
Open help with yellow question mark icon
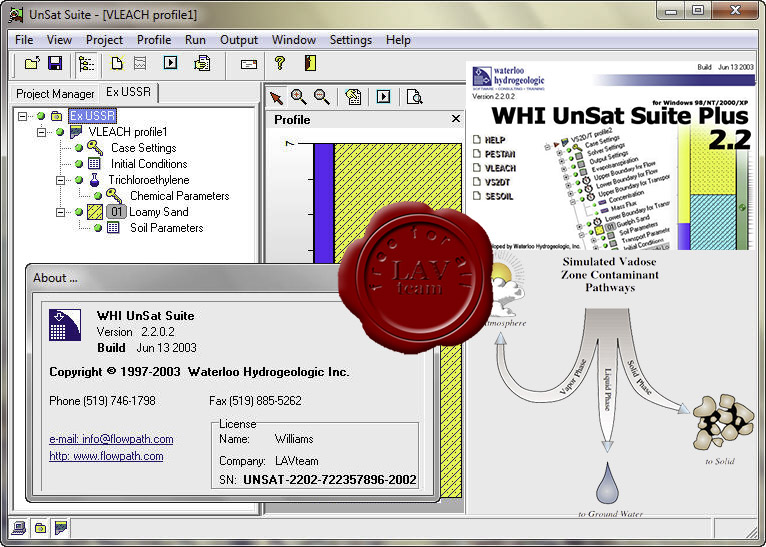point(280,63)
